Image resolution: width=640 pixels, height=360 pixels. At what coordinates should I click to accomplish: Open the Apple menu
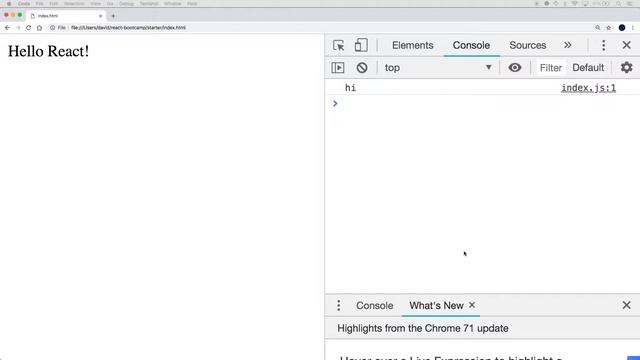[9, 4]
